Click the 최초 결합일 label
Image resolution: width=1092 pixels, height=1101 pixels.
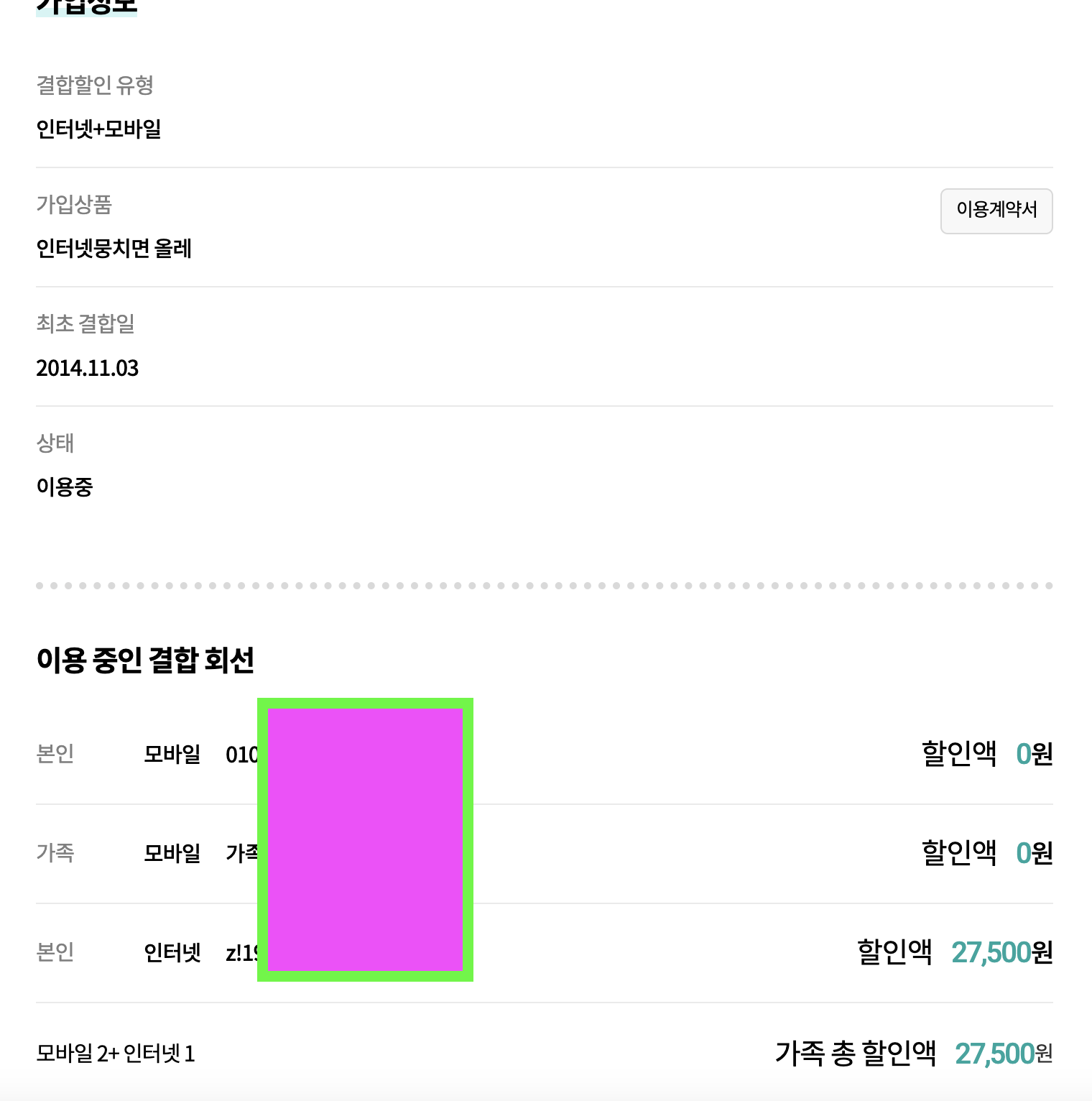point(85,324)
